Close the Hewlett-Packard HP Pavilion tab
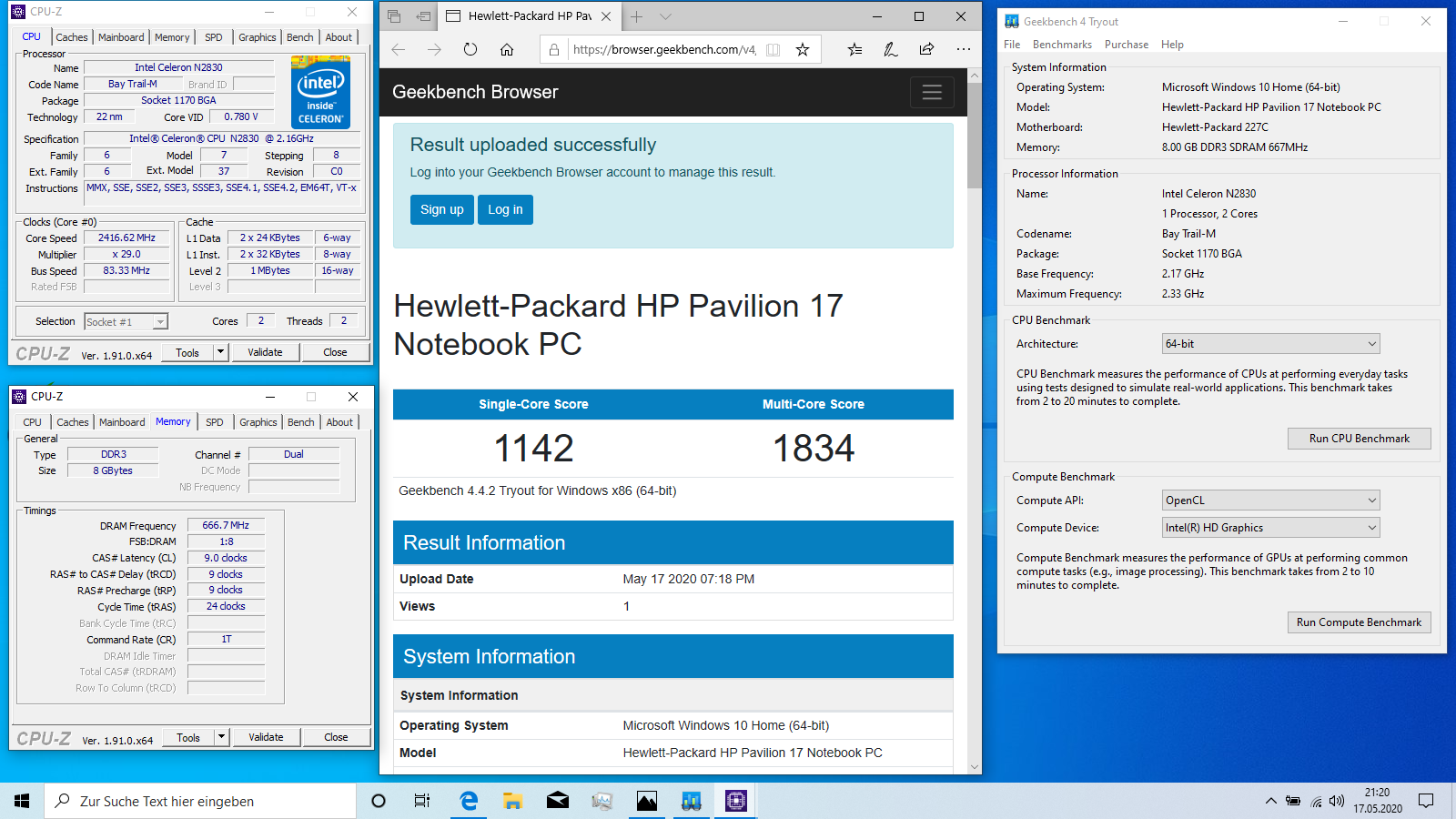Screen dimensions: 1456x819 click(606, 16)
